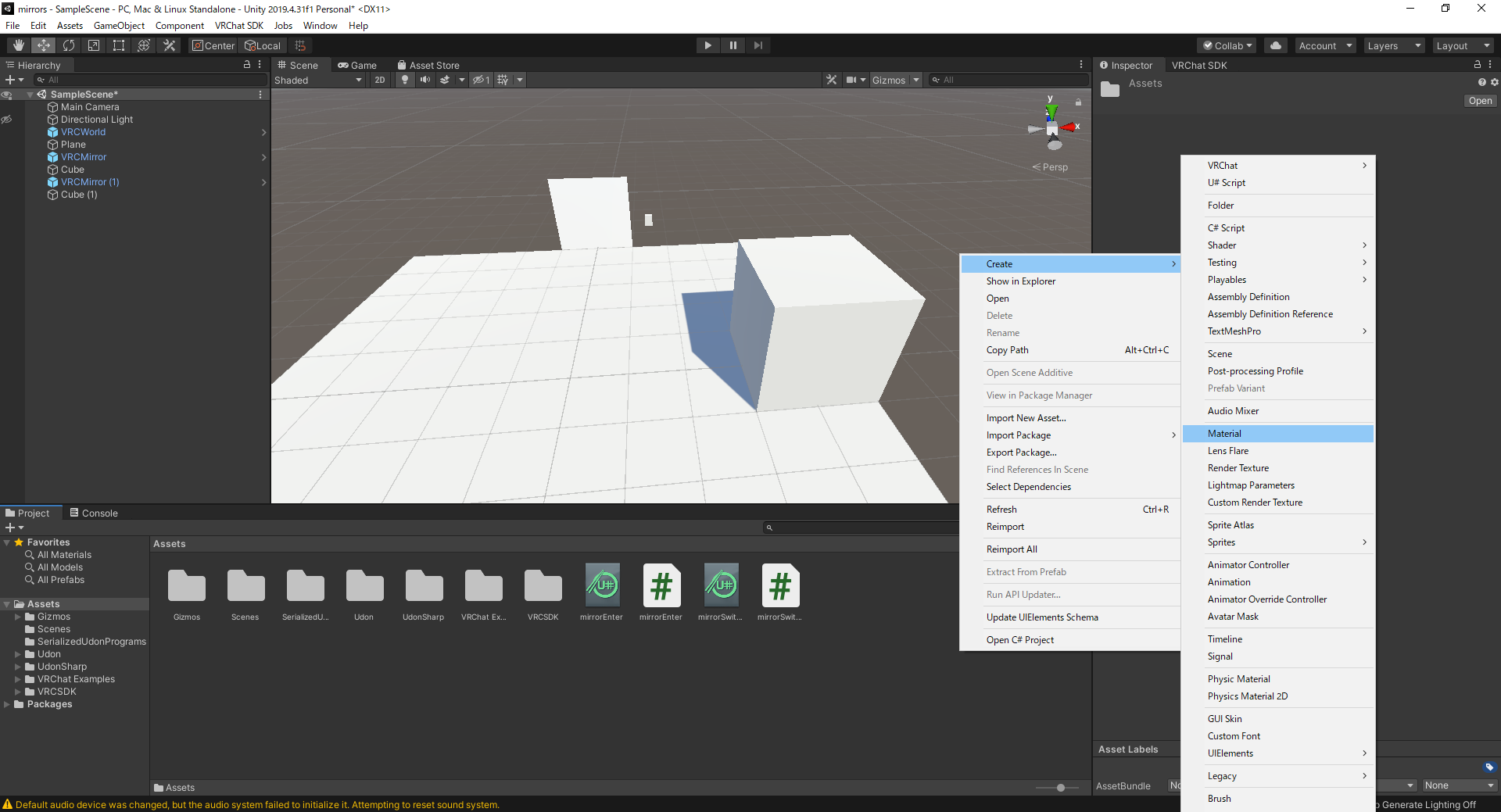Click the Step frame button
The width and height of the screenshot is (1501, 812).
758,45
